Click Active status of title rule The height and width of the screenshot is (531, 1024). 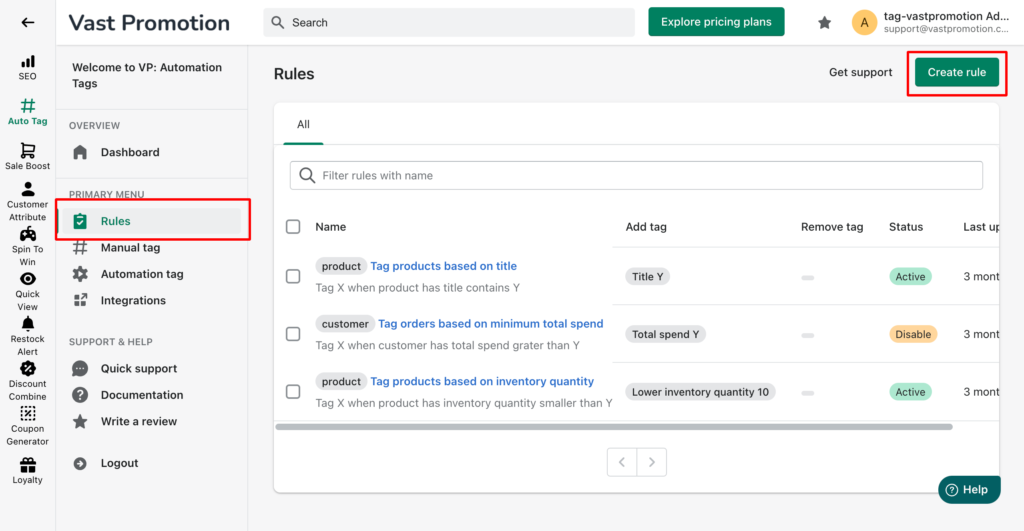(910, 276)
